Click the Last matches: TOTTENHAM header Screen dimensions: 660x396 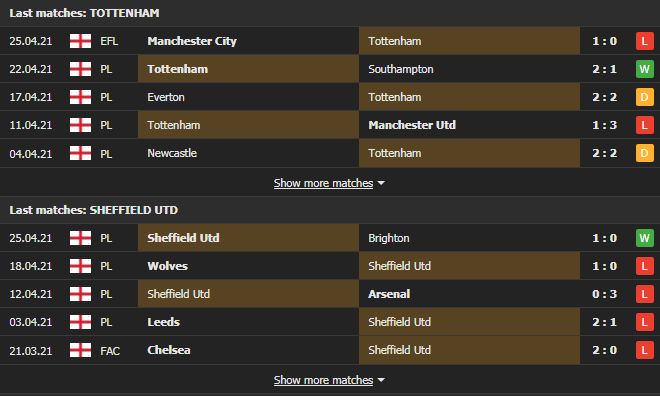pyautogui.click(x=84, y=13)
